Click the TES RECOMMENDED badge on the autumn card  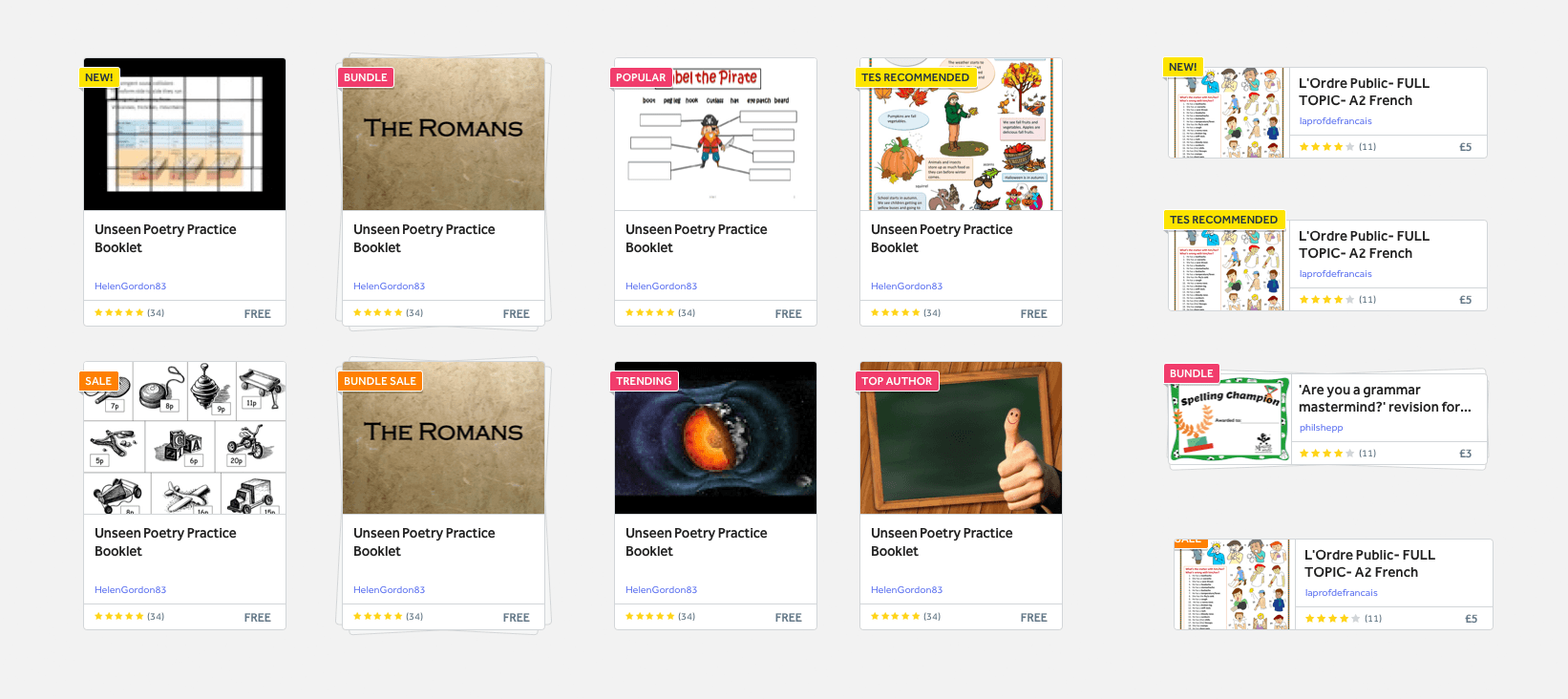pos(915,77)
